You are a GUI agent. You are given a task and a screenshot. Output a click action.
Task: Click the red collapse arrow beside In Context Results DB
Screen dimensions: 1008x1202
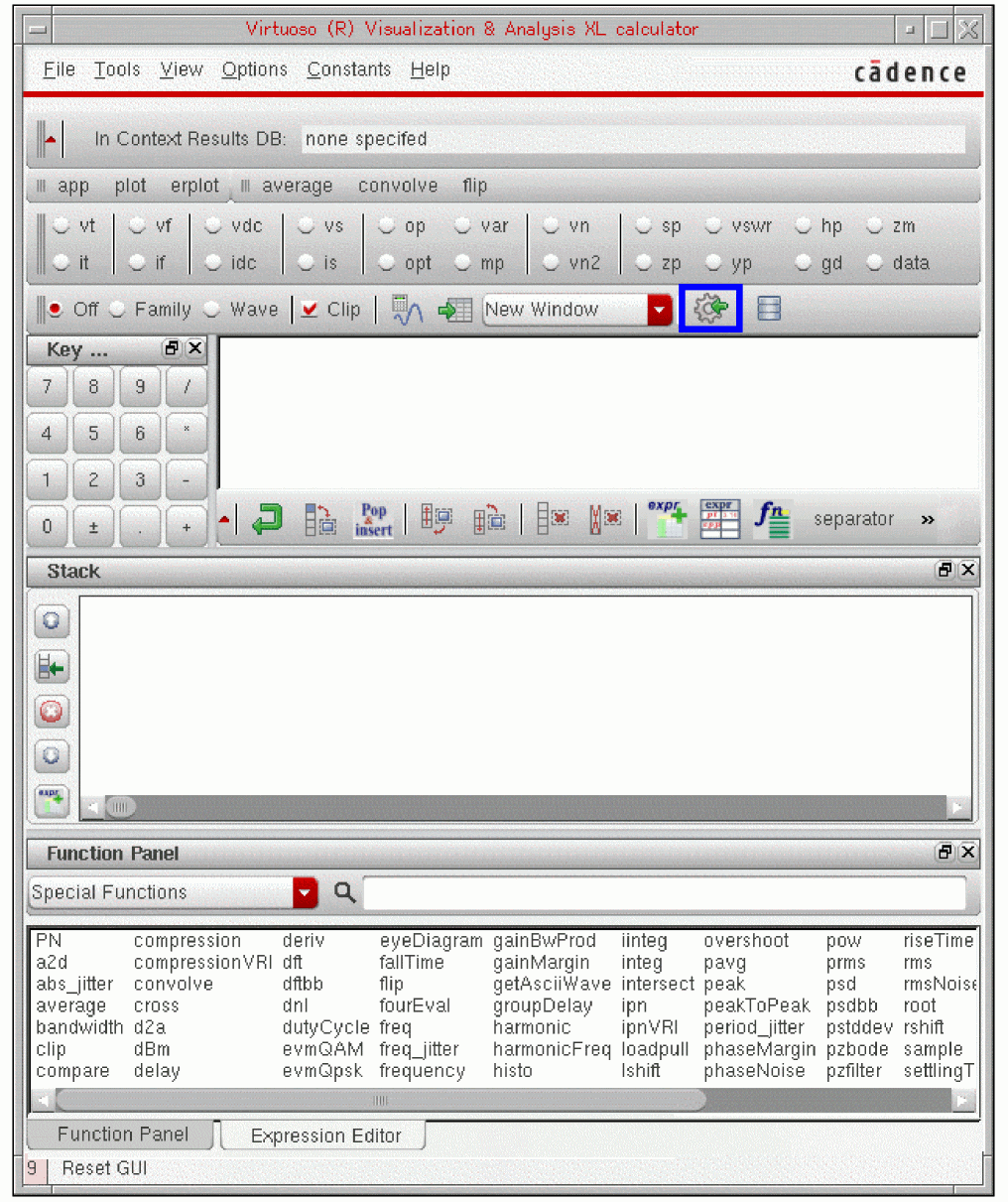[51, 139]
